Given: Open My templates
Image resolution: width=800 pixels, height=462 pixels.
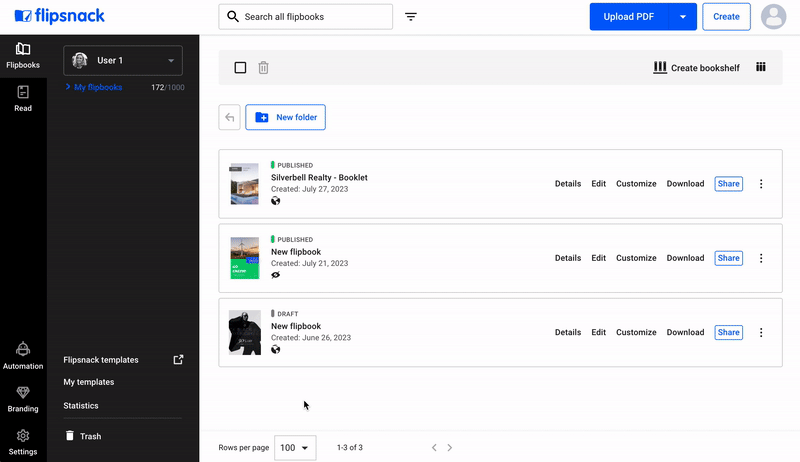Looking at the screenshot, I should coord(89,382).
